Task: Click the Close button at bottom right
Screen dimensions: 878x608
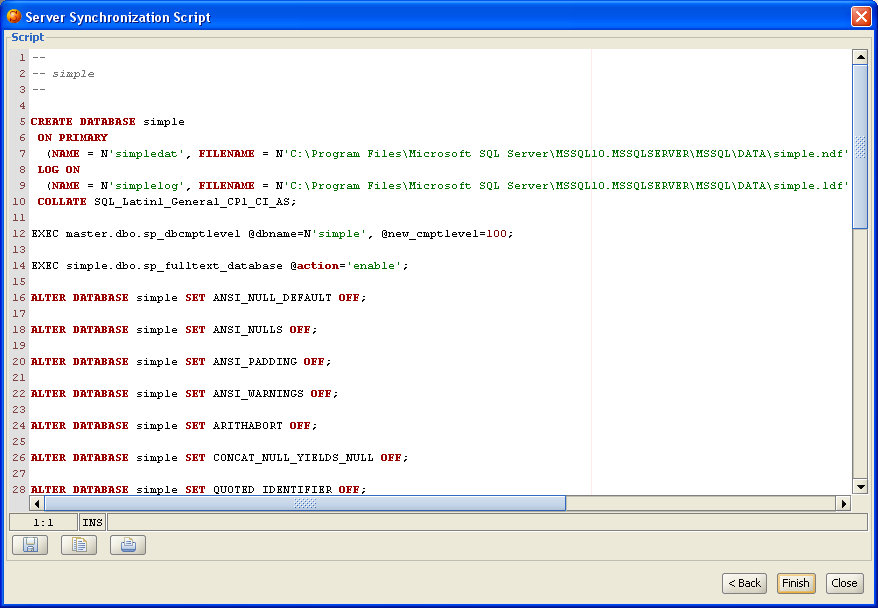Action: point(844,583)
